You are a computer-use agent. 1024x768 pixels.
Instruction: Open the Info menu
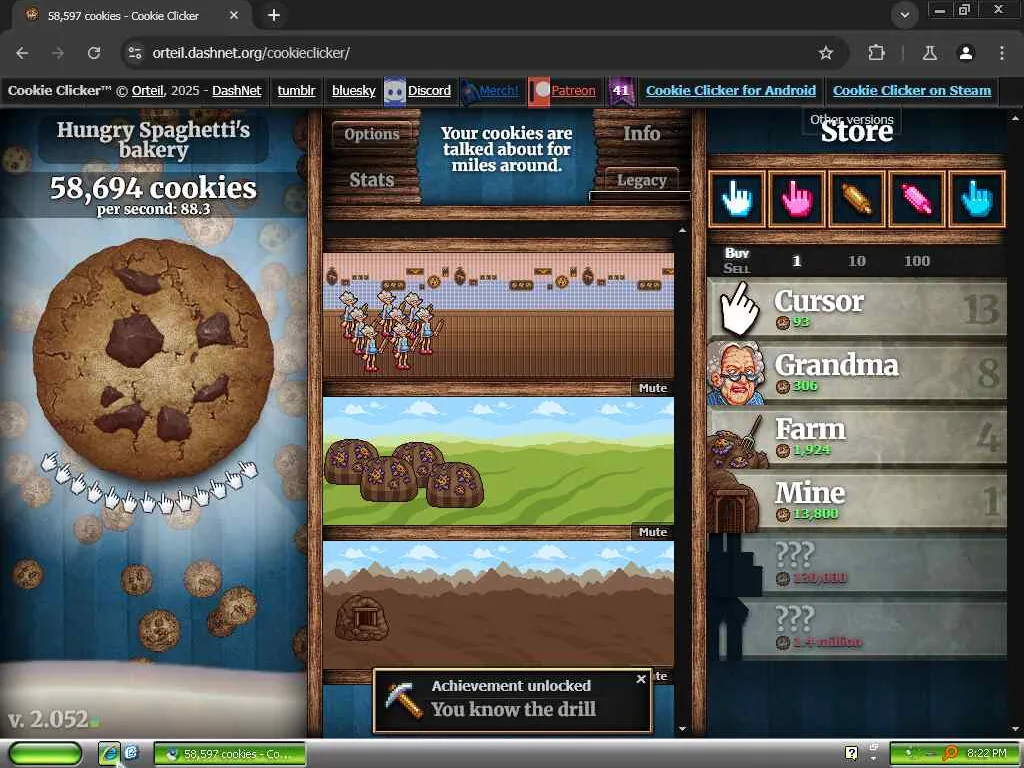click(x=641, y=133)
